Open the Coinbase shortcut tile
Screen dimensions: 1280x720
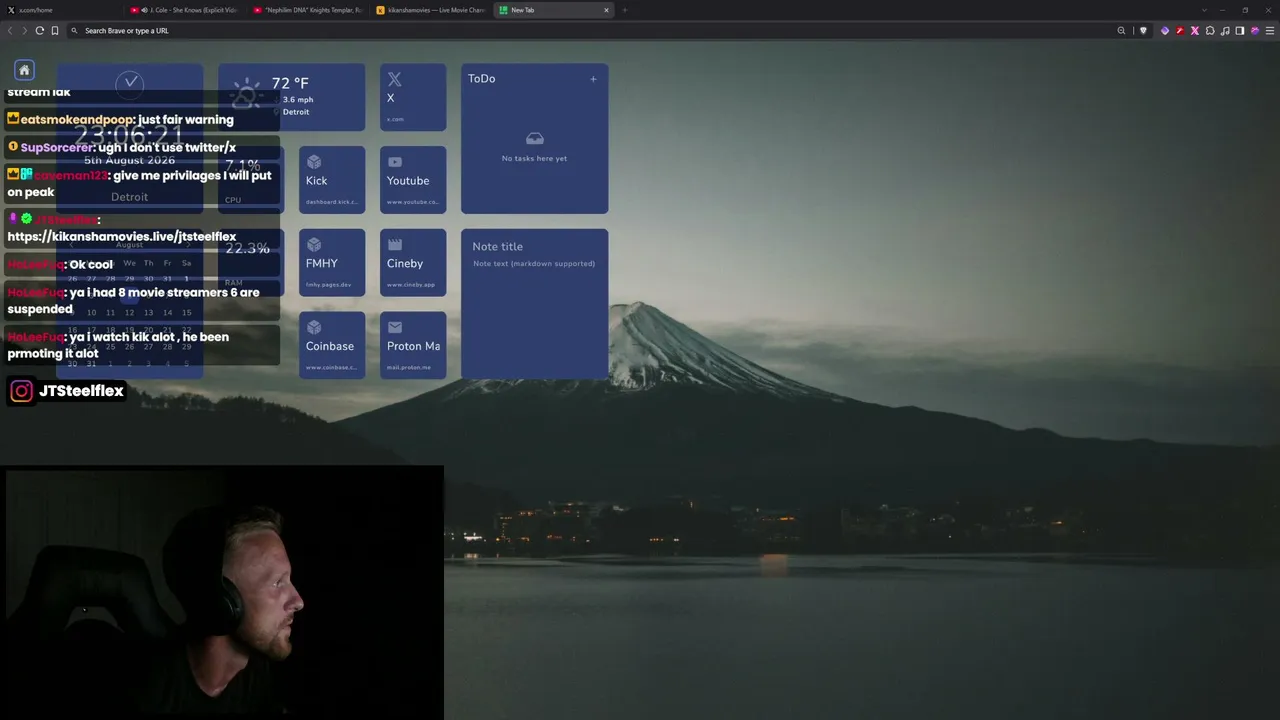(x=332, y=345)
